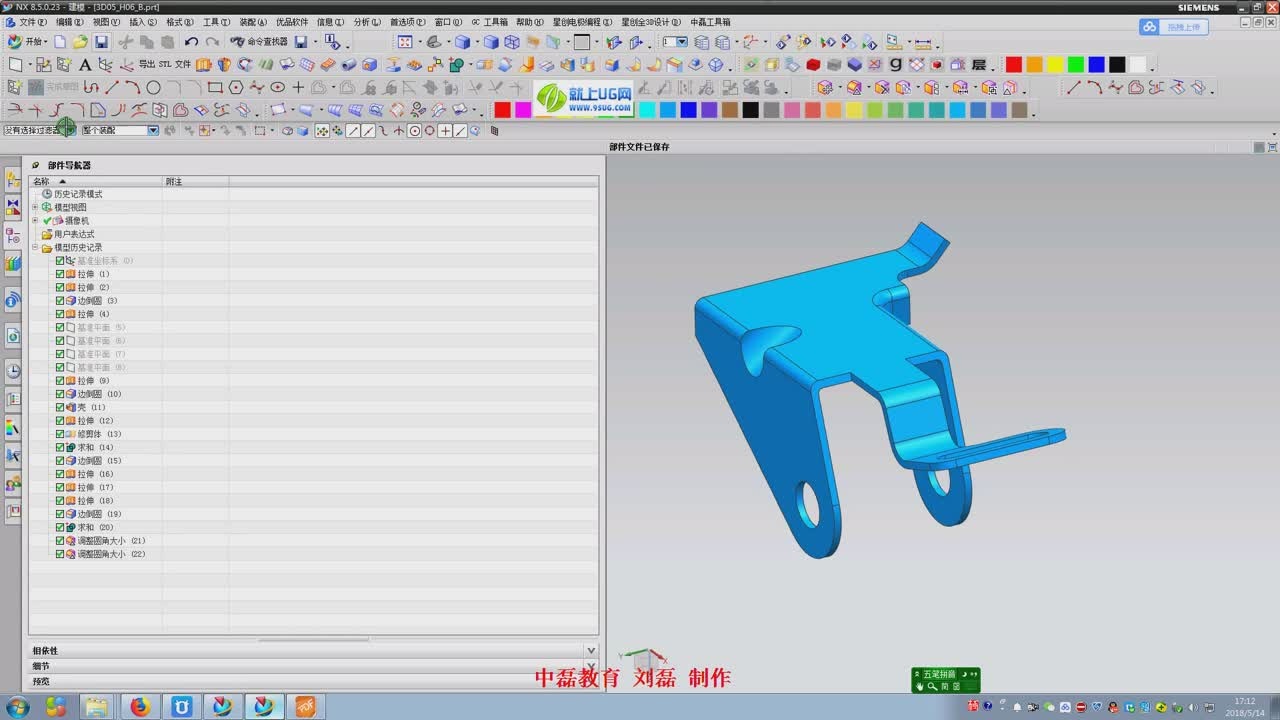Uncheck 拉伸 (2) feature checkbox
Viewport: 1280px width, 720px height.
click(x=60, y=287)
